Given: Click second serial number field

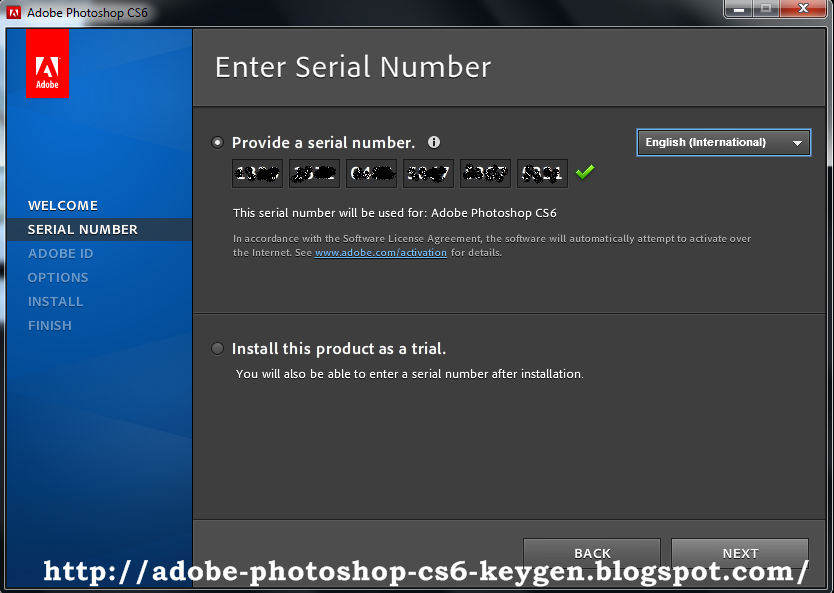Looking at the screenshot, I should [314, 173].
